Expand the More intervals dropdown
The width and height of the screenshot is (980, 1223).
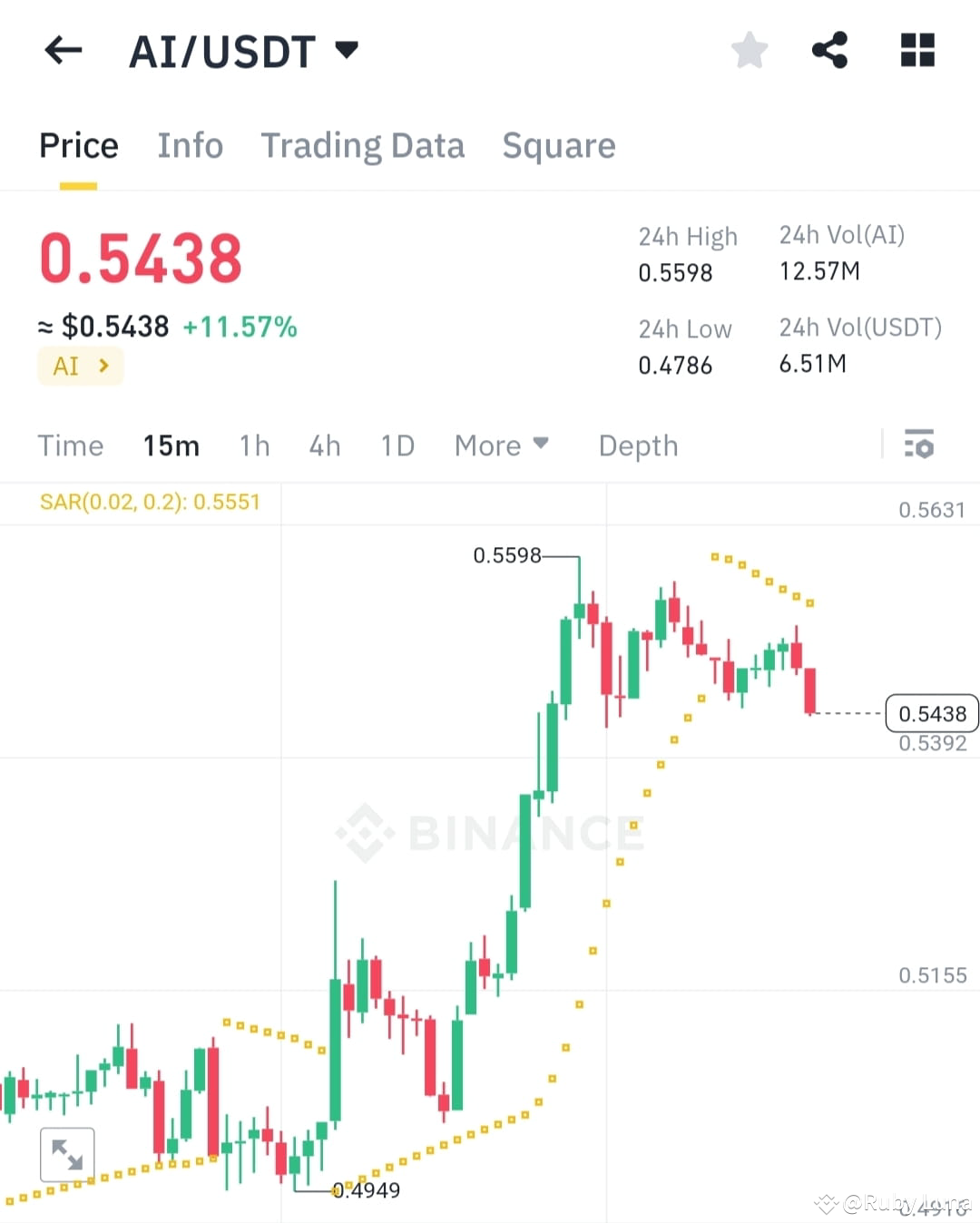click(501, 445)
